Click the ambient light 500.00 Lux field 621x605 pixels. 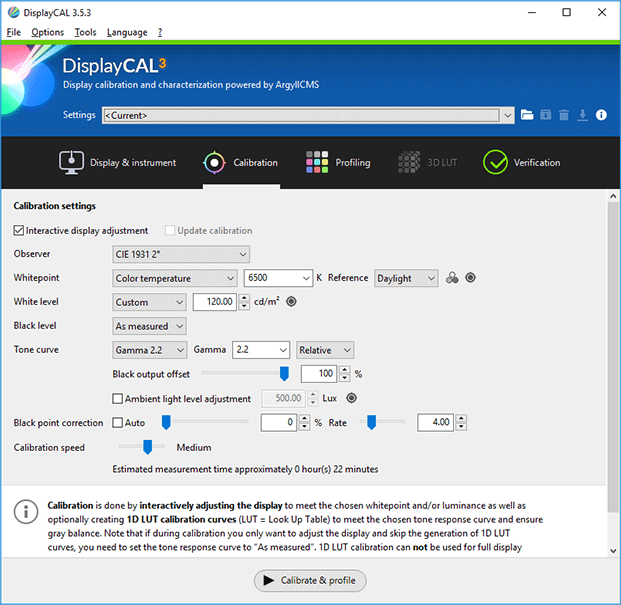pyautogui.click(x=283, y=398)
